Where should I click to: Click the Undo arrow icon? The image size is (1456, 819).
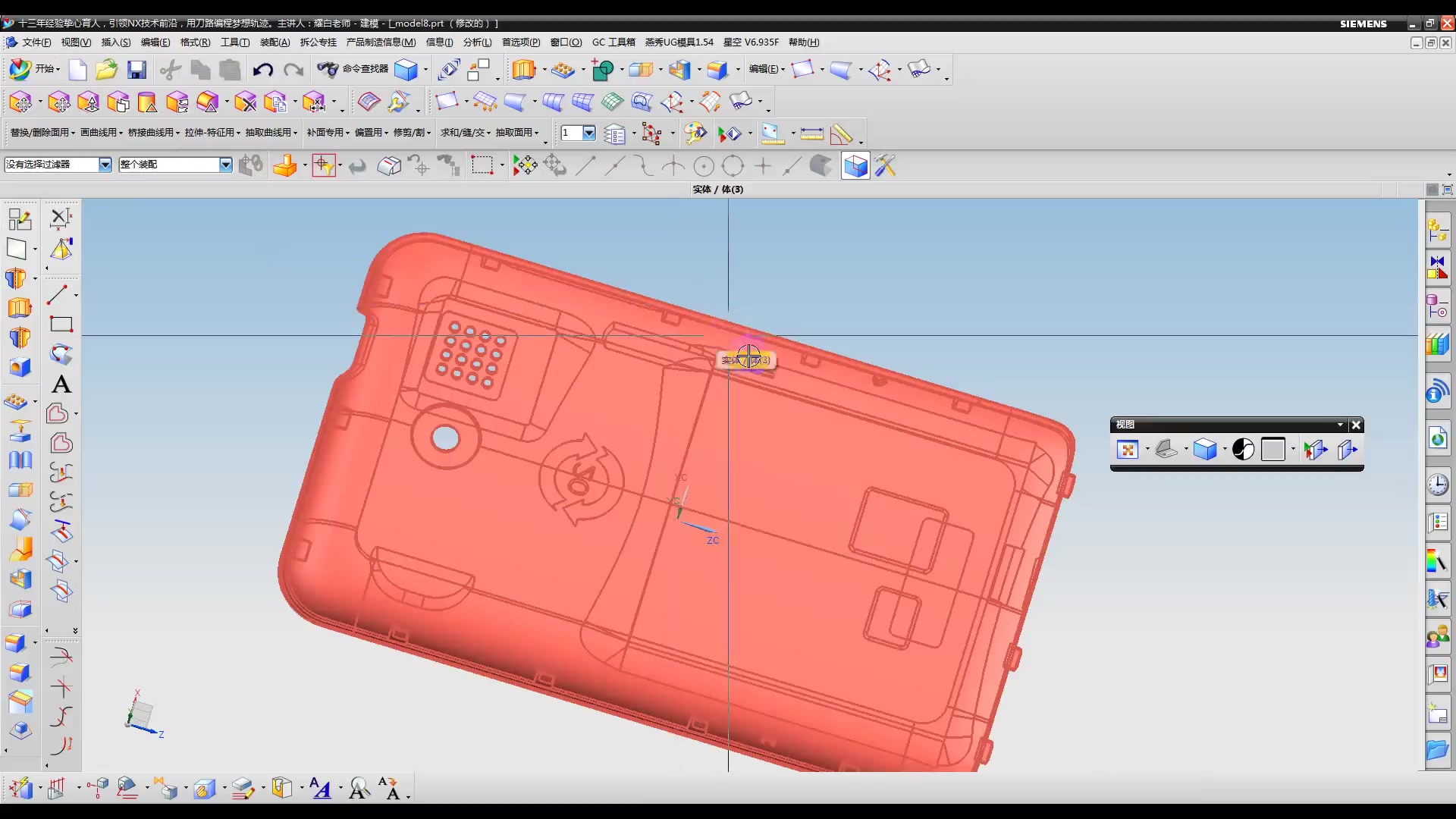pyautogui.click(x=262, y=70)
